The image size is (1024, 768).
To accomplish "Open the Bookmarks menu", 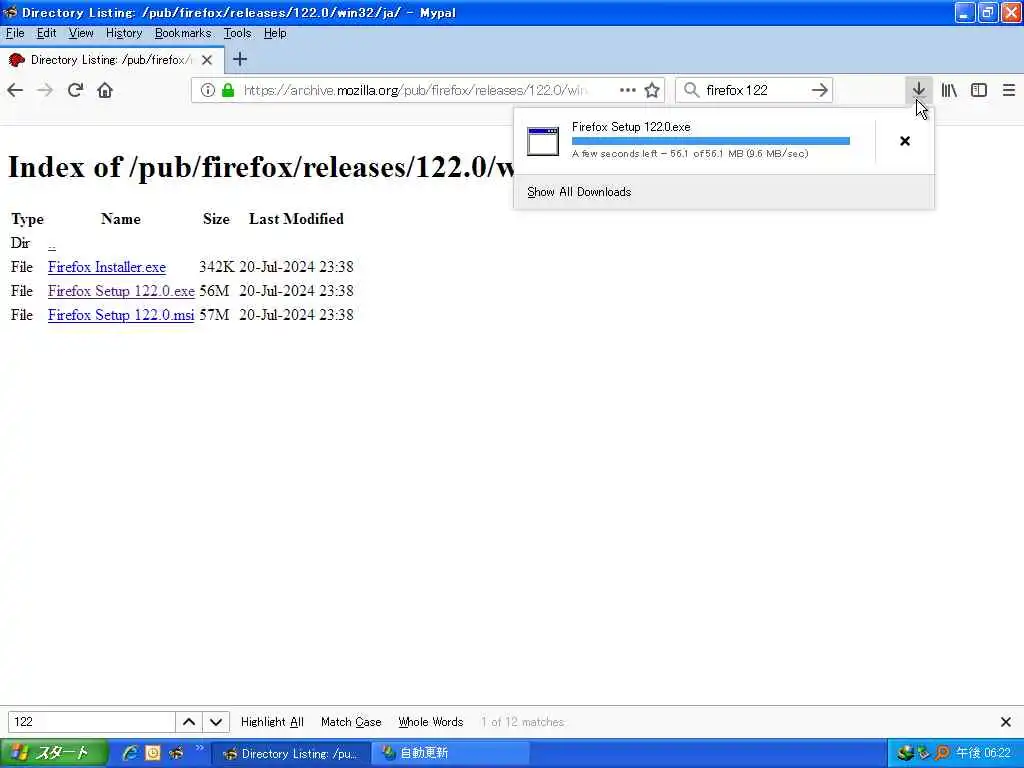I will click(183, 33).
